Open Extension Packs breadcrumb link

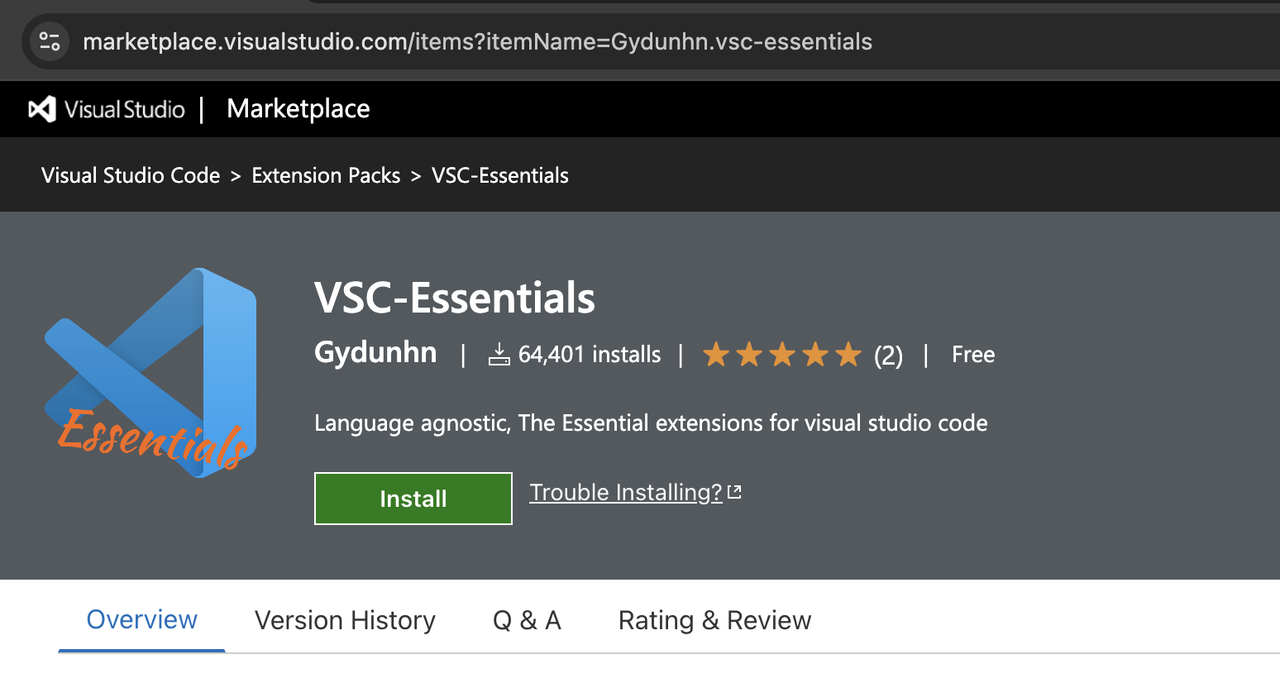pyautogui.click(x=326, y=175)
